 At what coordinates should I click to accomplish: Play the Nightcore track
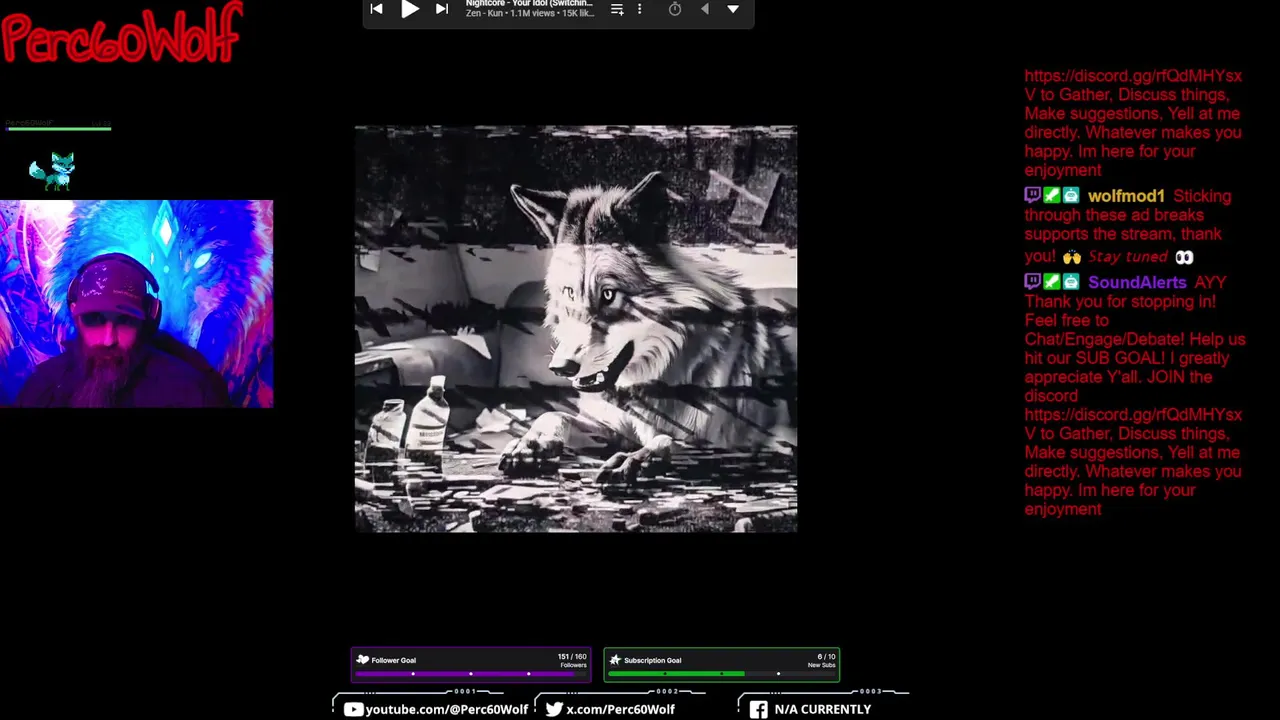(410, 9)
